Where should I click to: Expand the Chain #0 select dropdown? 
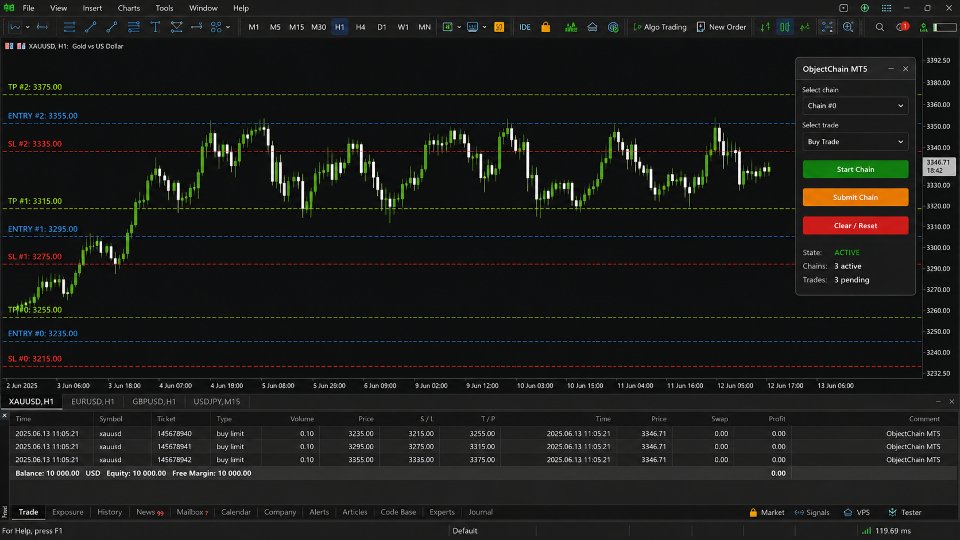(x=855, y=106)
